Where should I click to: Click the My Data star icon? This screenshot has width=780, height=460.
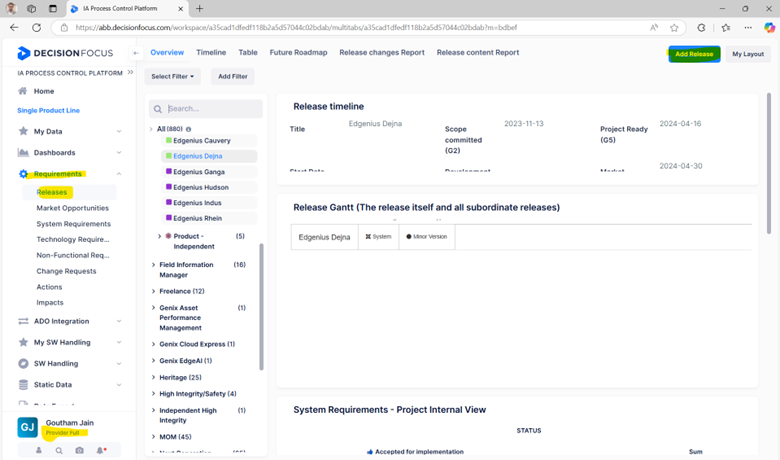pyautogui.click(x=23, y=131)
